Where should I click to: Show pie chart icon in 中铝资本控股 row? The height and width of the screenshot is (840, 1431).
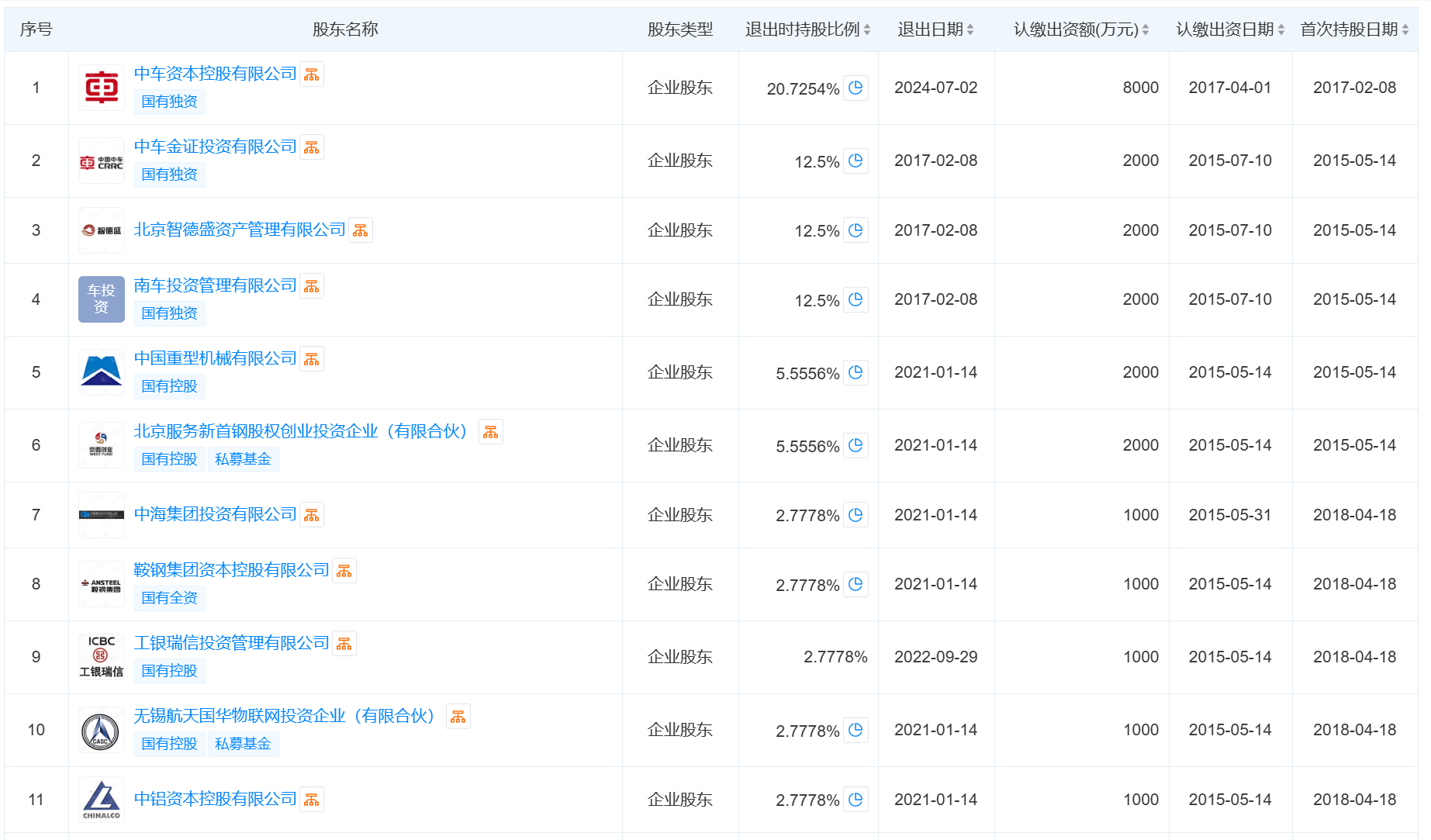tap(855, 800)
